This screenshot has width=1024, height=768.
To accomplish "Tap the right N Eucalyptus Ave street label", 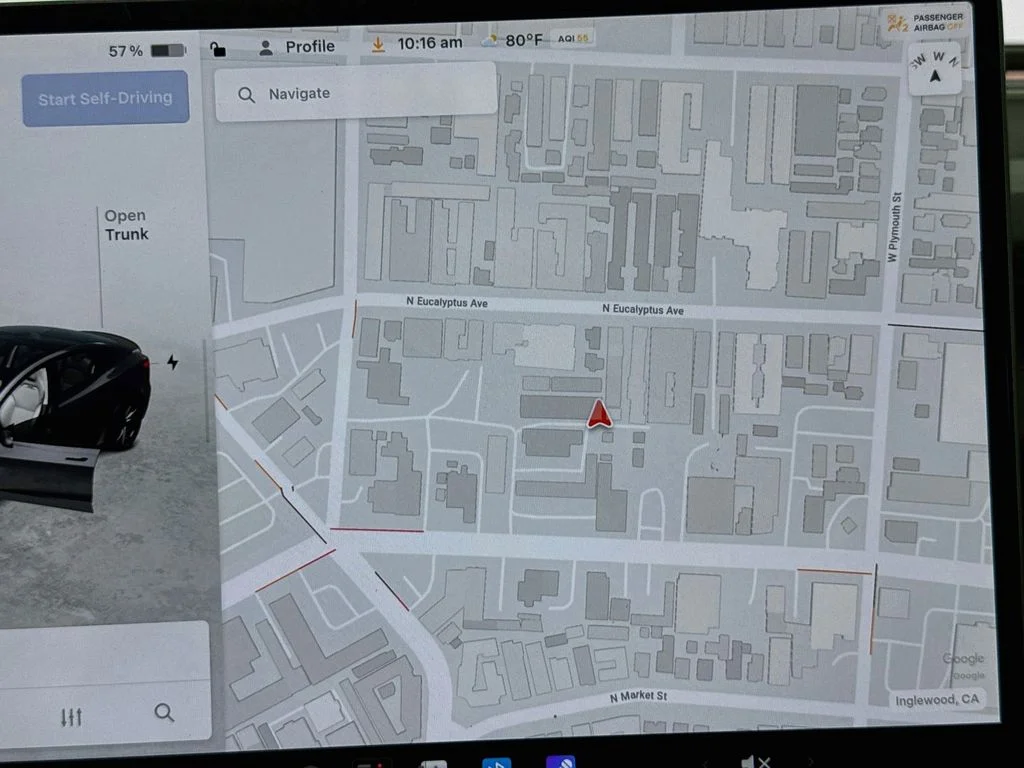I will point(643,310).
